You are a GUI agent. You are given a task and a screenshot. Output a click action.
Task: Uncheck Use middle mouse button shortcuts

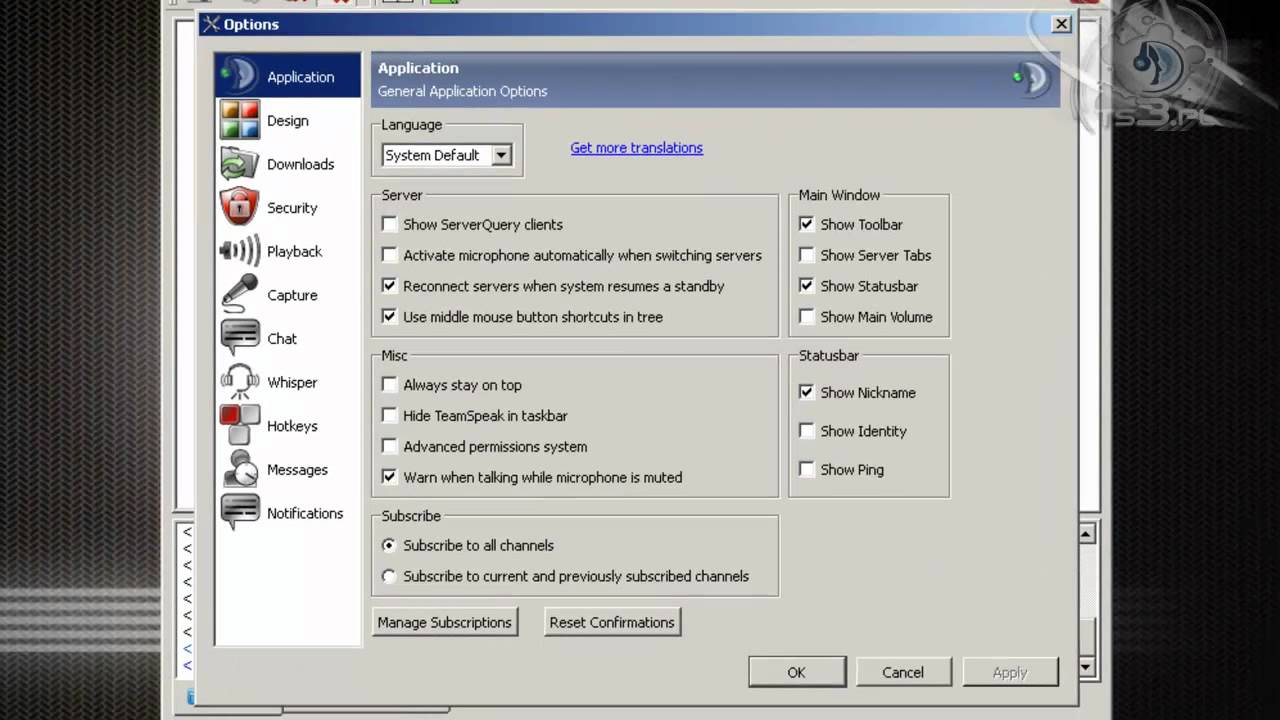[390, 317]
